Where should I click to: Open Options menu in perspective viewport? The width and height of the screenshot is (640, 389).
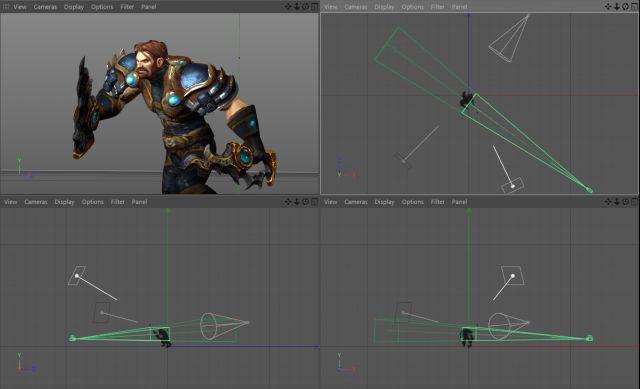pyautogui.click(x=102, y=7)
